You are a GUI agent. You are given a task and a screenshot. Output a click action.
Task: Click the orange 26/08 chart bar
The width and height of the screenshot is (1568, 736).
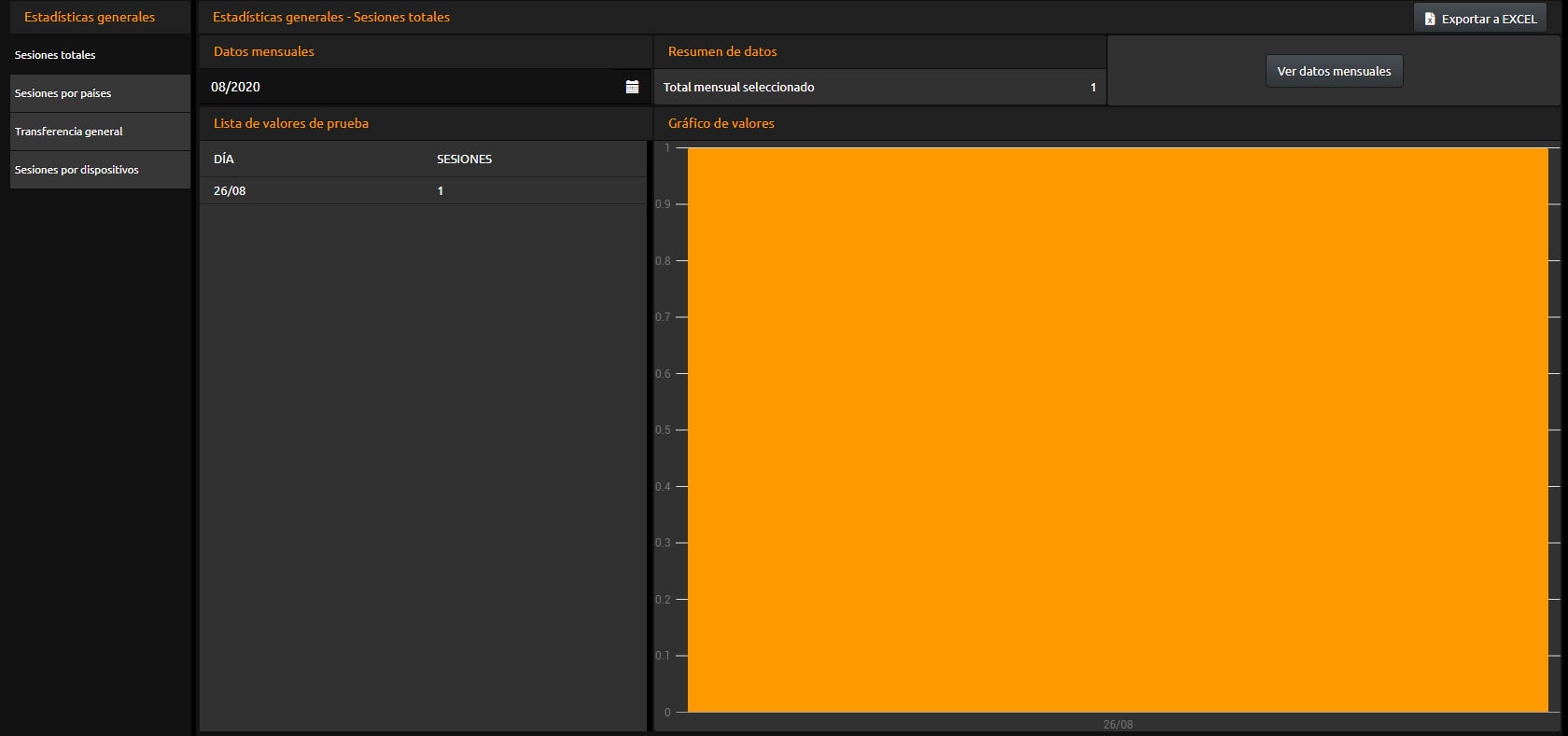click(x=1117, y=430)
